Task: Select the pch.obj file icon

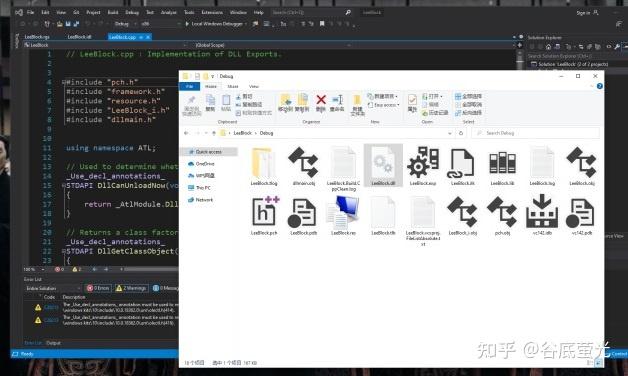Action: point(502,212)
